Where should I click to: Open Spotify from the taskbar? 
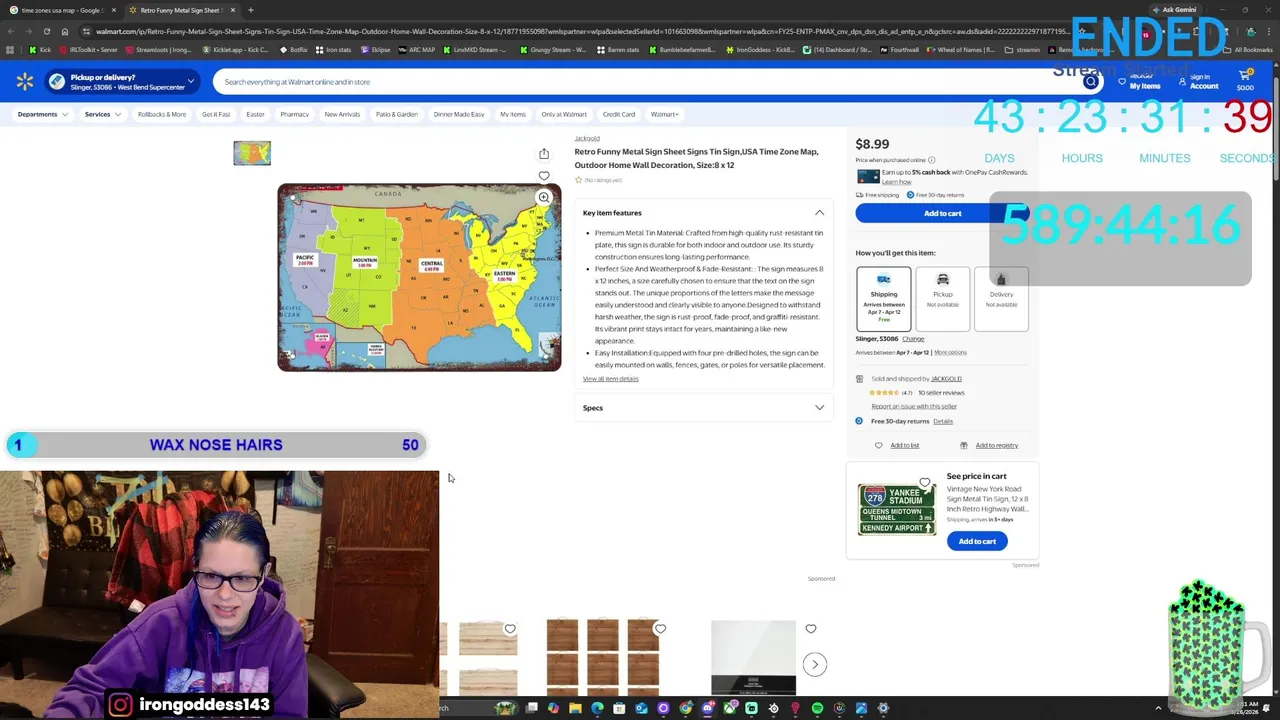click(817, 708)
